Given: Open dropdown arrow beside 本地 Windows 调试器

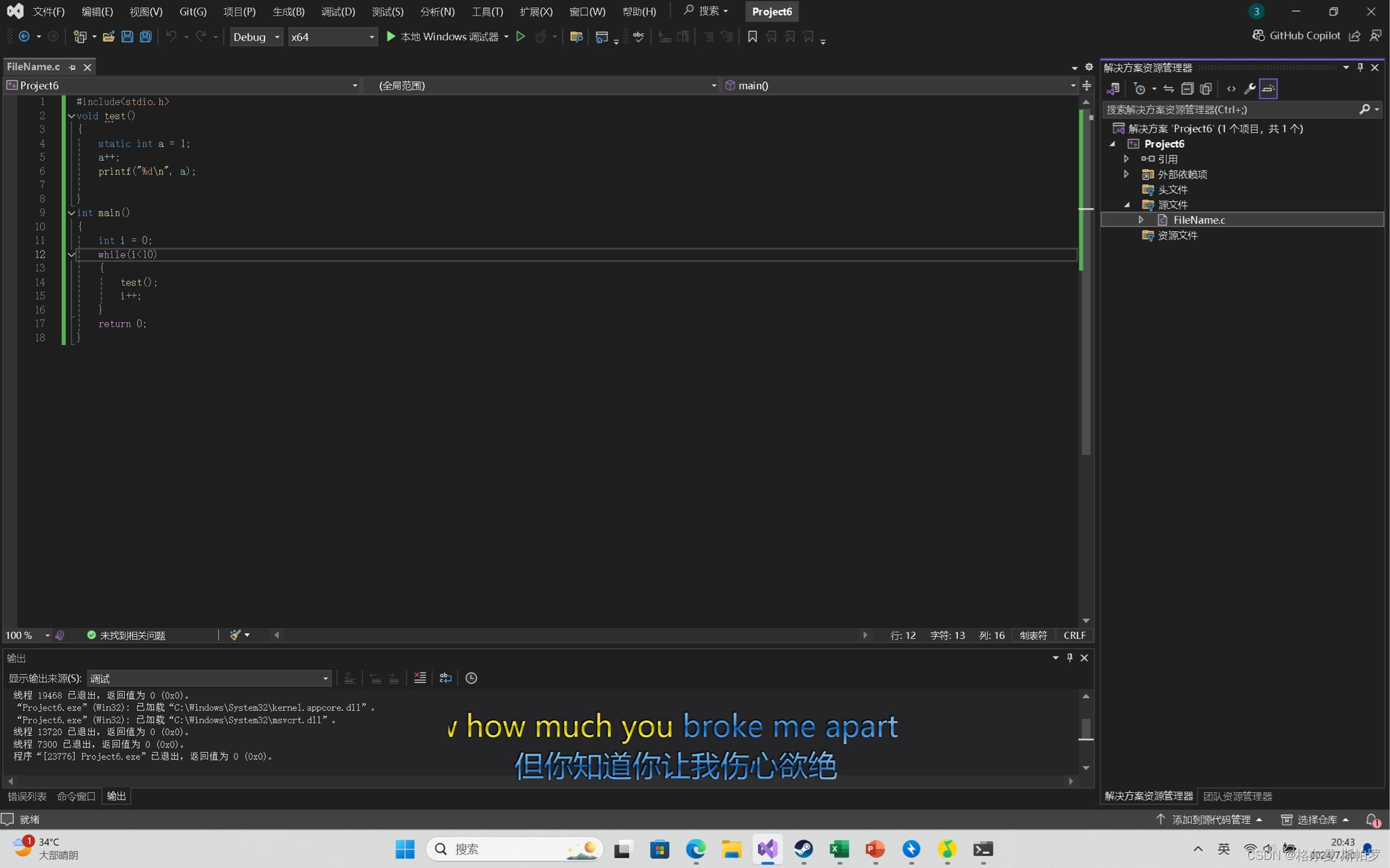Looking at the screenshot, I should pyautogui.click(x=507, y=37).
